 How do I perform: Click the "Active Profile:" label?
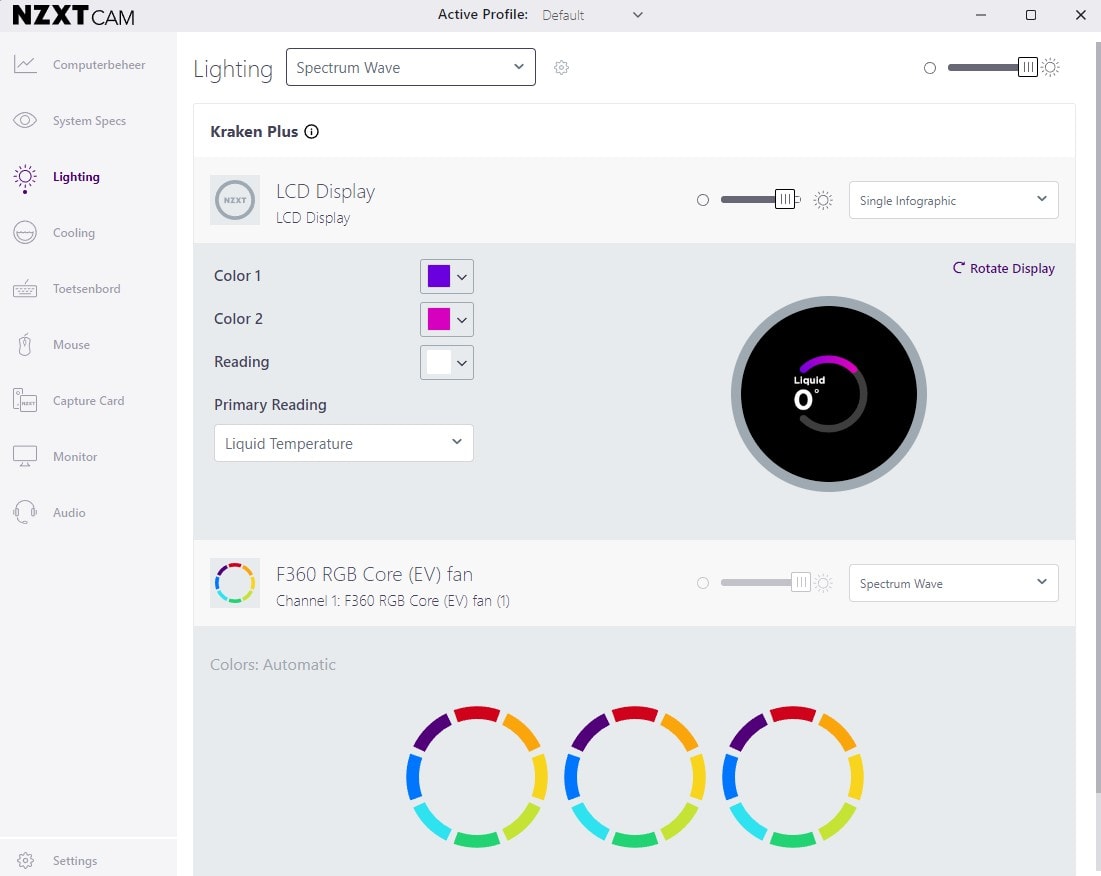[483, 14]
